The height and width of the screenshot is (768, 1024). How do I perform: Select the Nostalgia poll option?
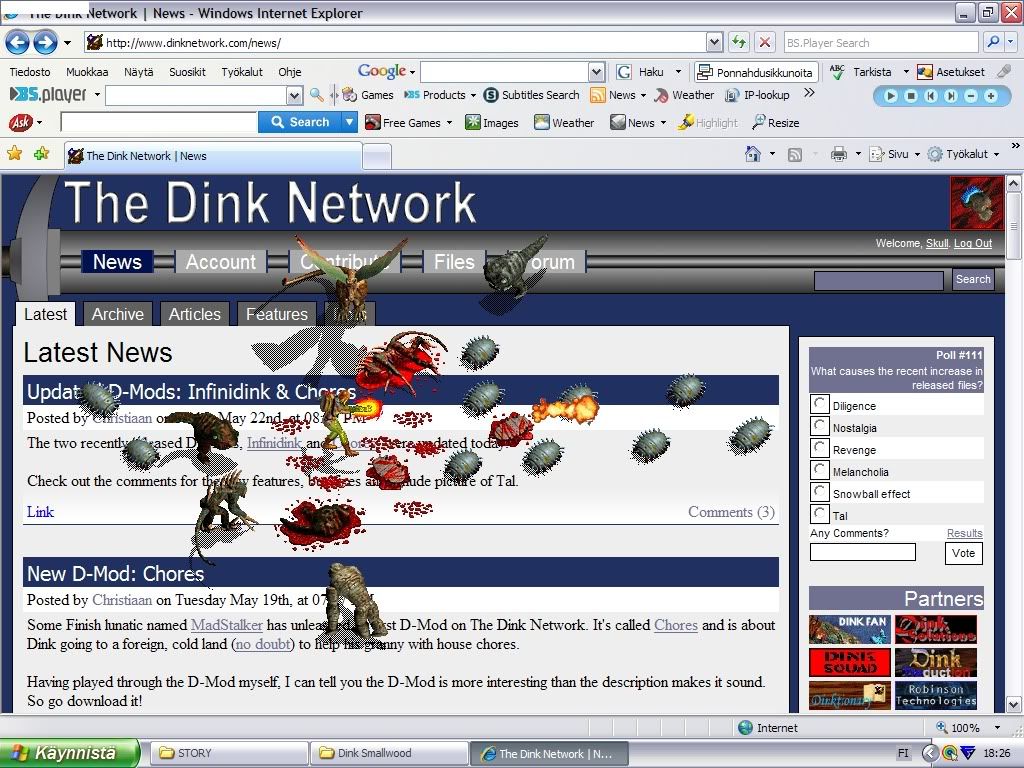tap(820, 426)
